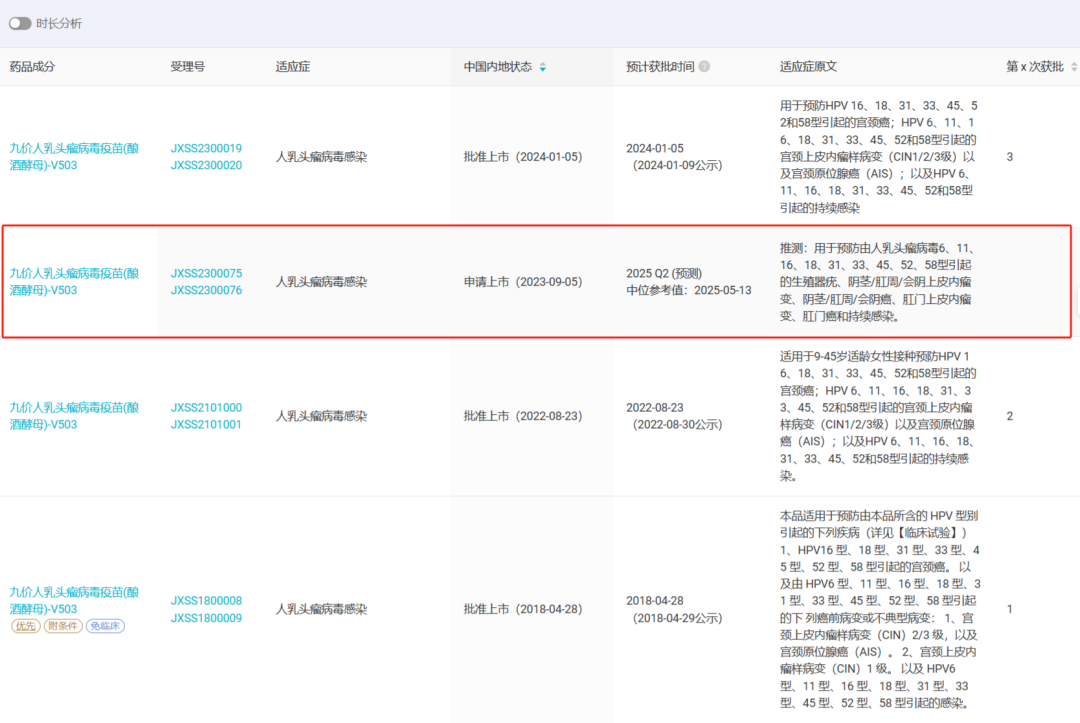1080x723 pixels.
Task: Click the 适应症原文 column header
Action: (x=808, y=67)
